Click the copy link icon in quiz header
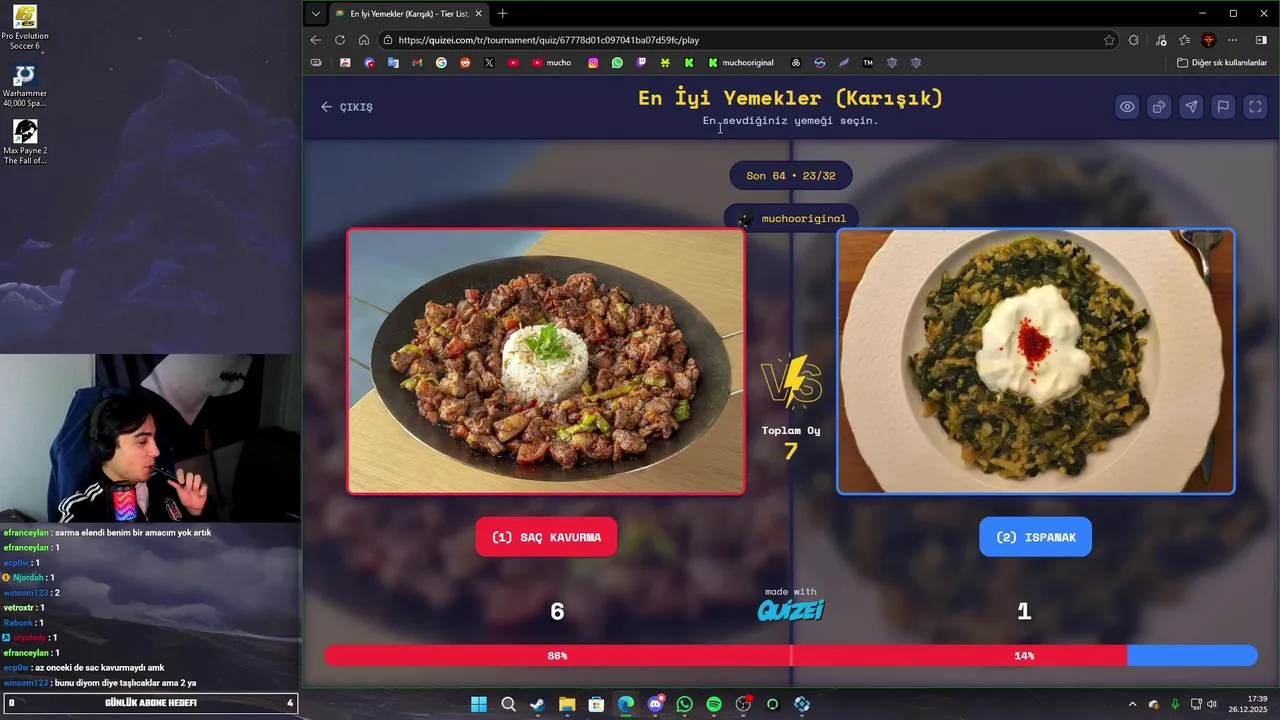This screenshot has width=1280, height=720. pos(1159,107)
